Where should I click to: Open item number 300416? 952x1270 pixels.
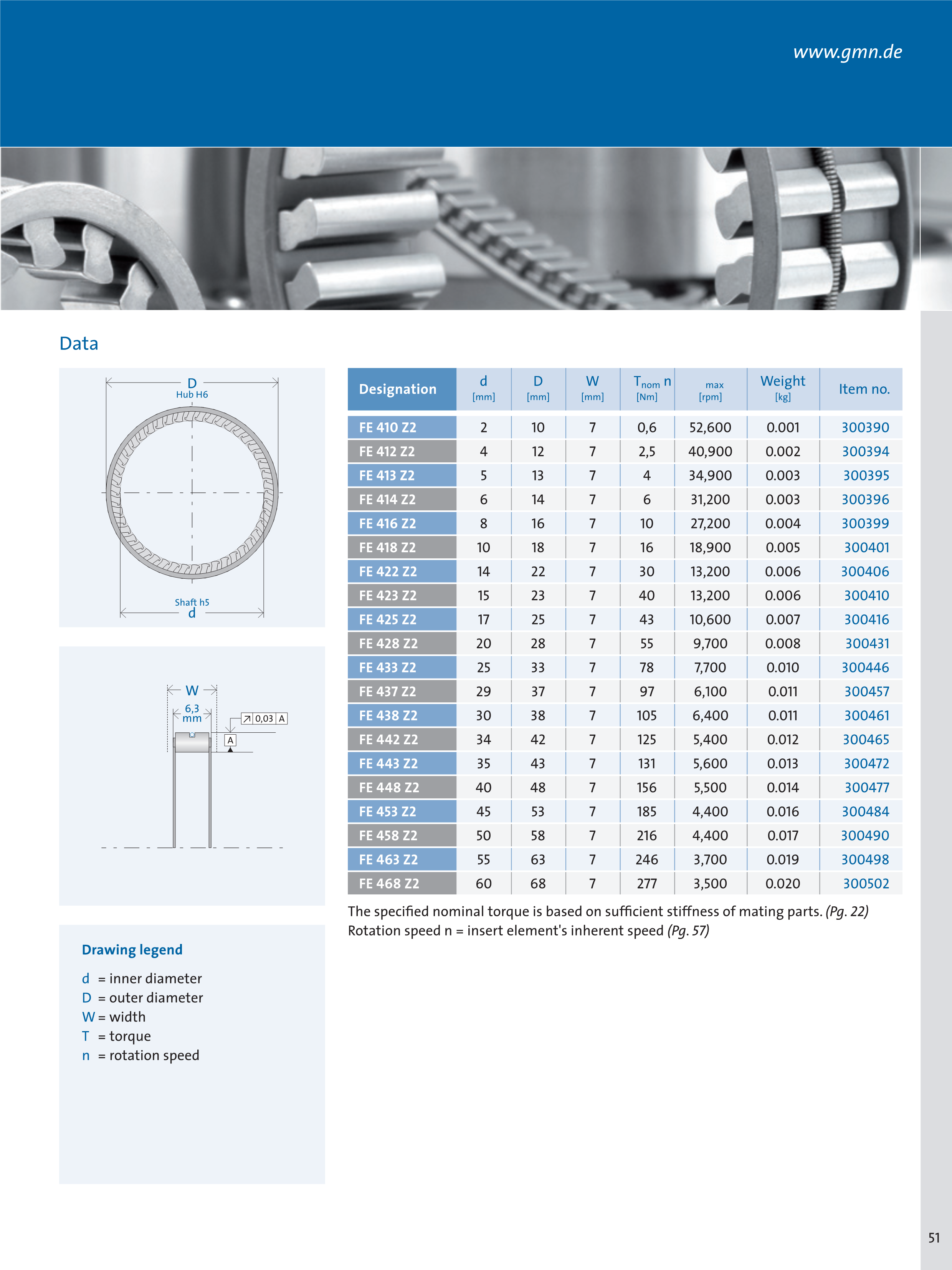tap(866, 619)
